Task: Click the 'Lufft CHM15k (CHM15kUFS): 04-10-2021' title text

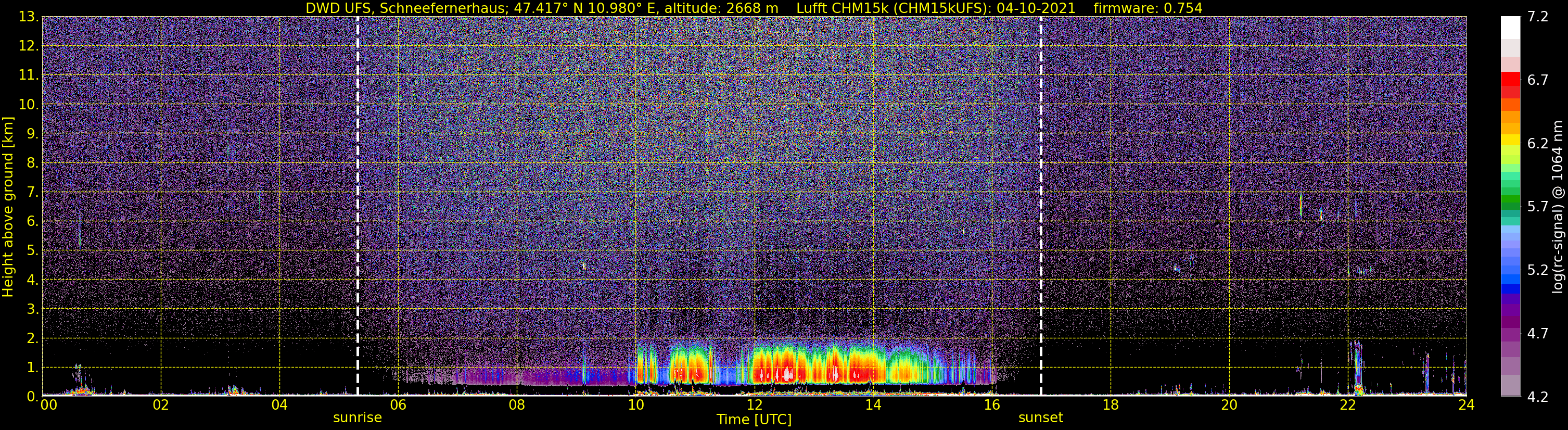Action: pos(936,8)
